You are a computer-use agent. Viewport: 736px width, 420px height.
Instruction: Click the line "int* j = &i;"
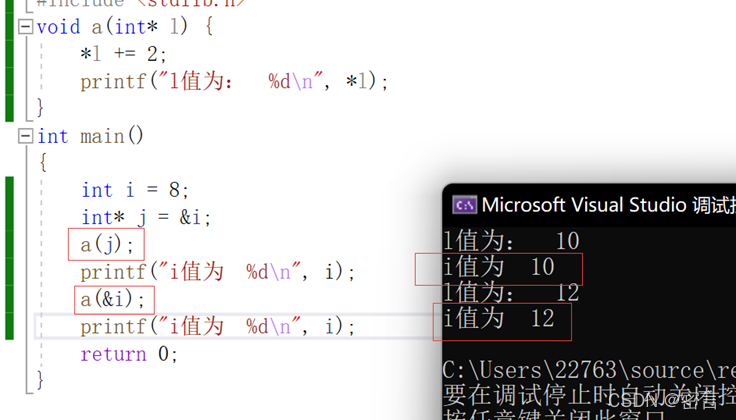[146, 218]
